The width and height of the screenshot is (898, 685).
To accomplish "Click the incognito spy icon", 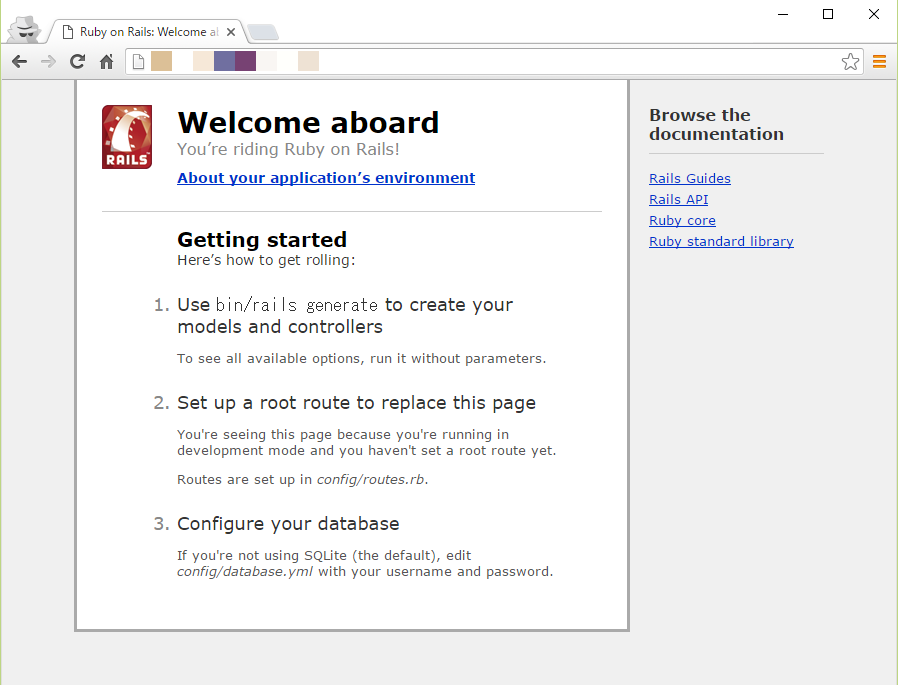I will [25, 29].
